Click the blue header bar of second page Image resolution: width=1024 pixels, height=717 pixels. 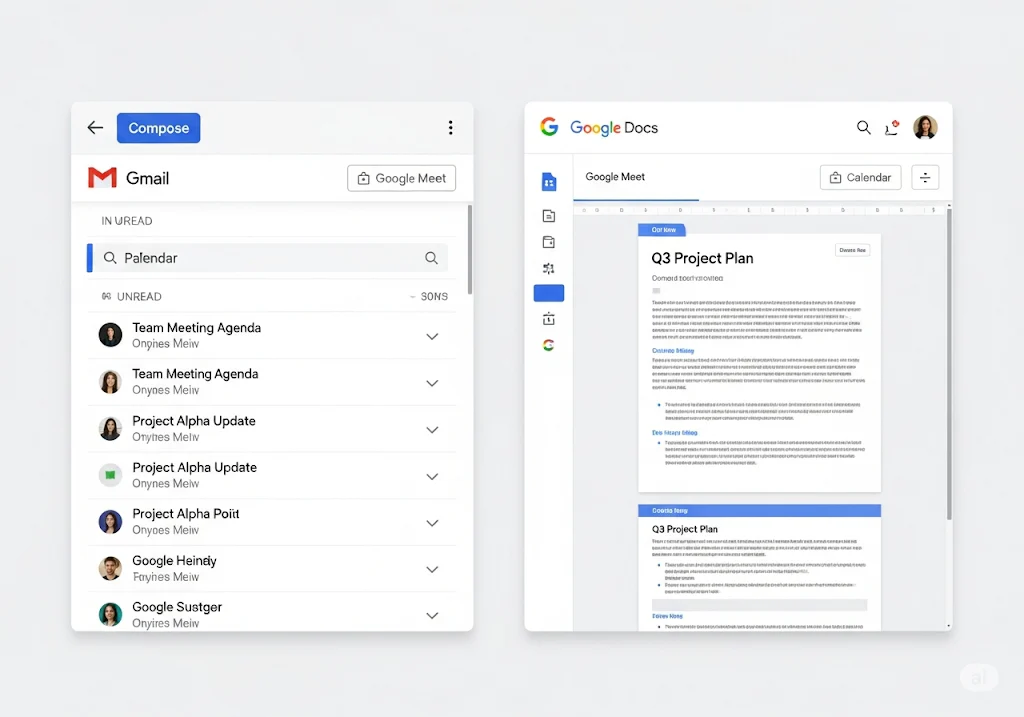click(760, 511)
